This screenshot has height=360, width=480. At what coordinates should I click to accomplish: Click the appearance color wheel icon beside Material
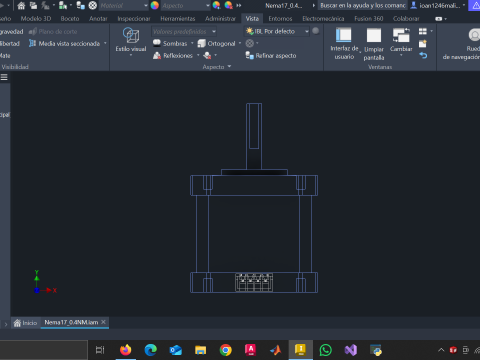tap(154, 5)
